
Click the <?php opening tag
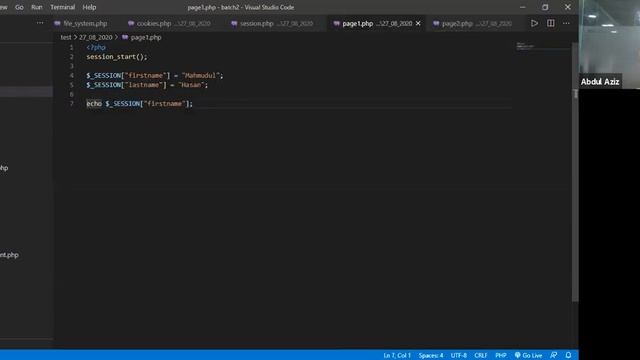(96, 47)
